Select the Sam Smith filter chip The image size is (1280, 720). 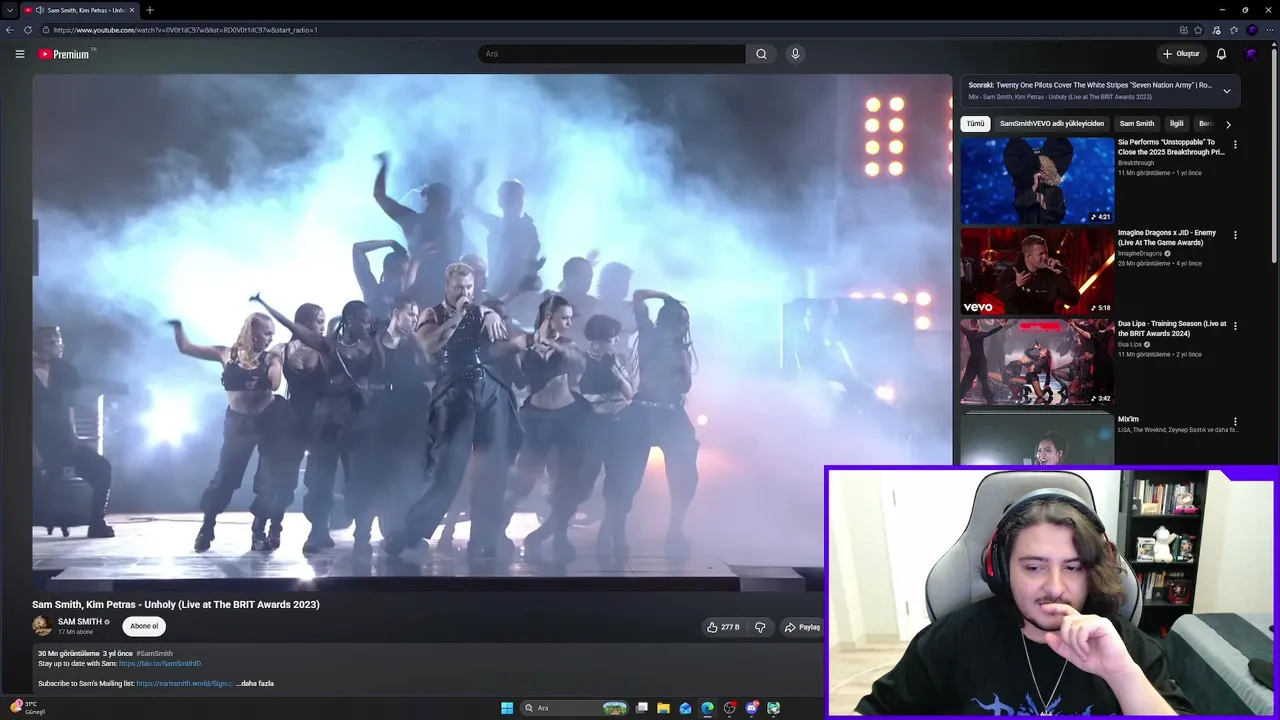(1137, 124)
